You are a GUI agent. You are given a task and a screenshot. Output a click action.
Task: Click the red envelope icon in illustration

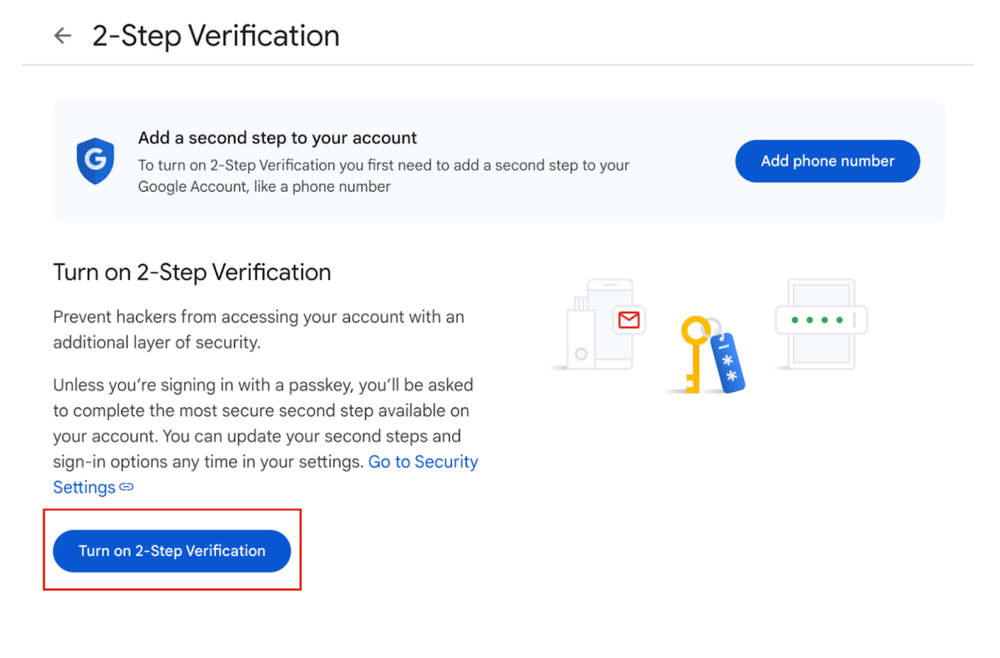[629, 320]
